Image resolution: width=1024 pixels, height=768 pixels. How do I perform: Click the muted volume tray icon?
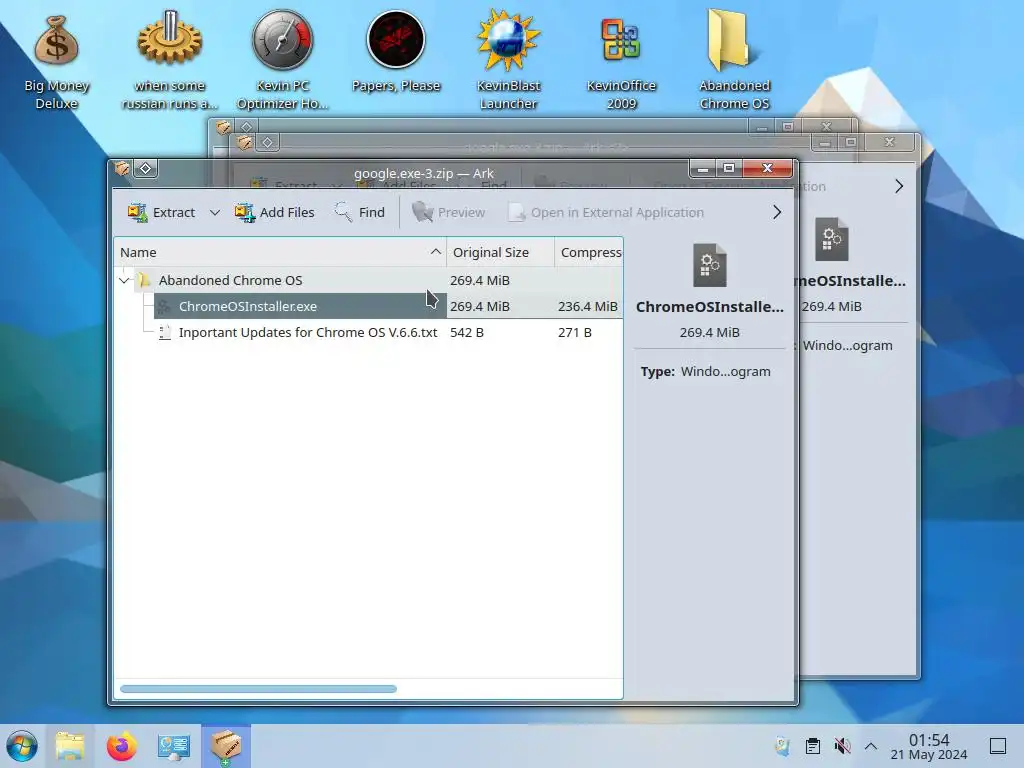pos(842,746)
